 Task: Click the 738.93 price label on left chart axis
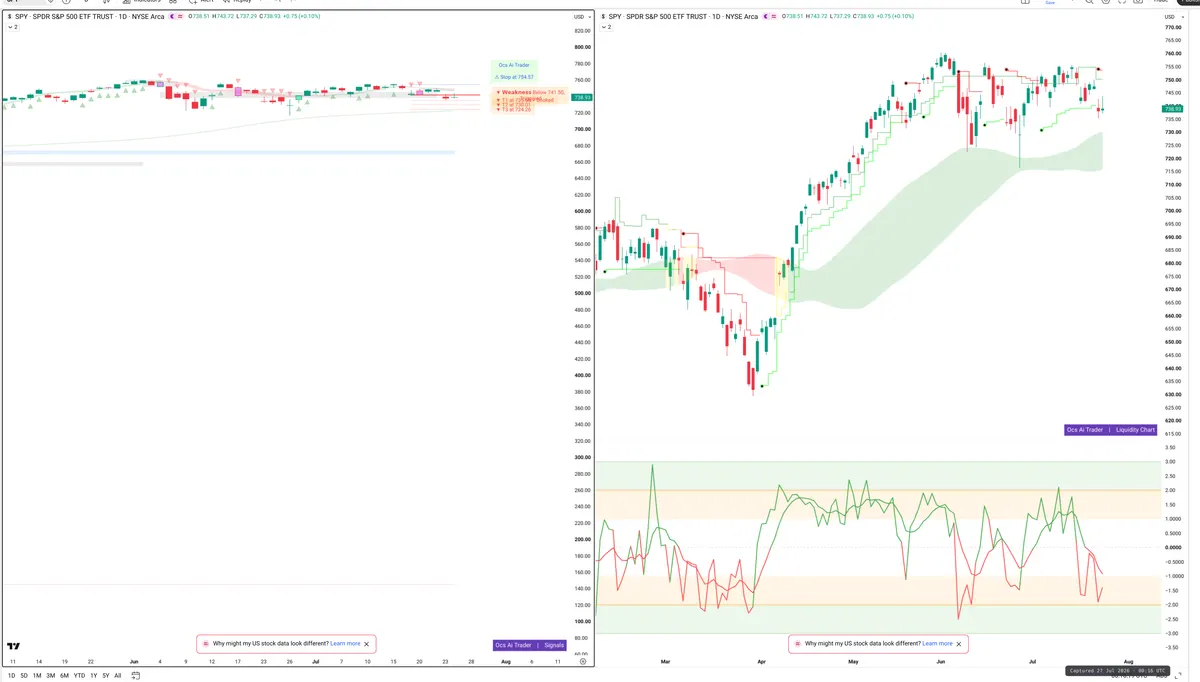coord(582,97)
